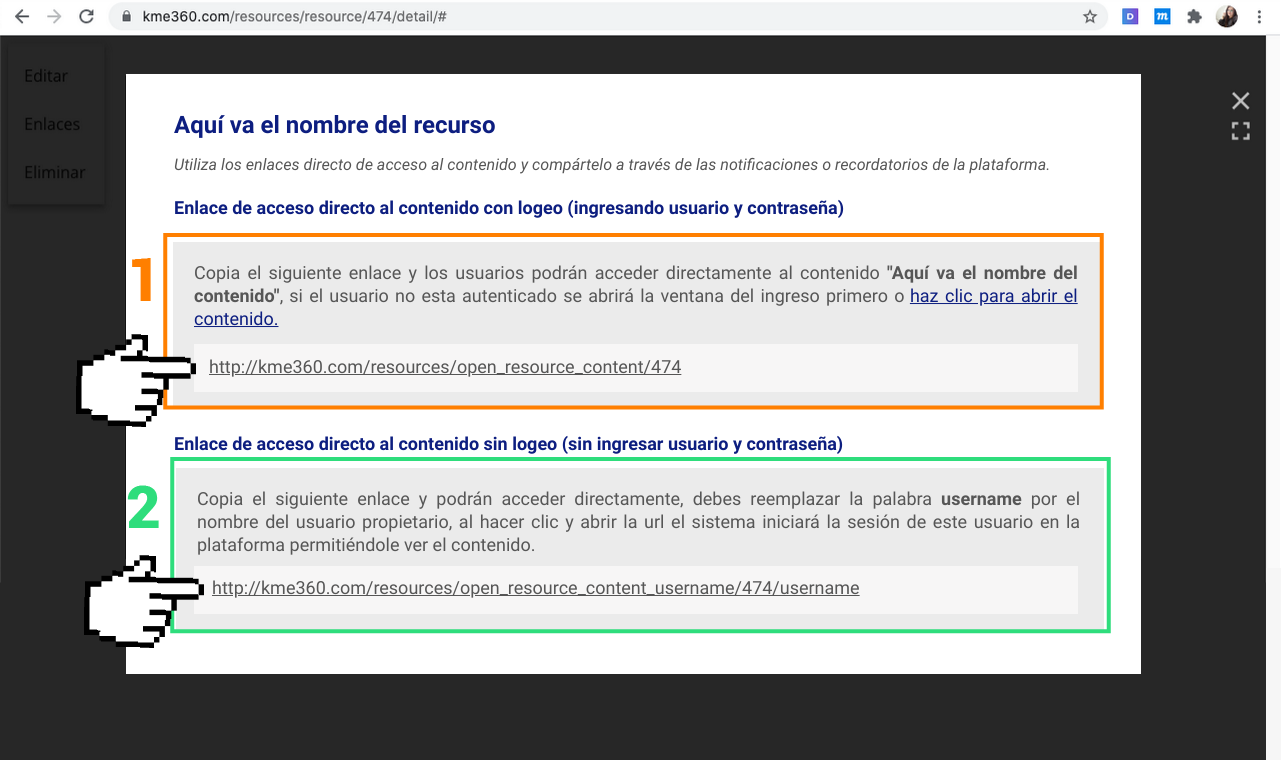Click the bold word 'username' in the description
Screen dimensions: 1281x760
(981, 498)
